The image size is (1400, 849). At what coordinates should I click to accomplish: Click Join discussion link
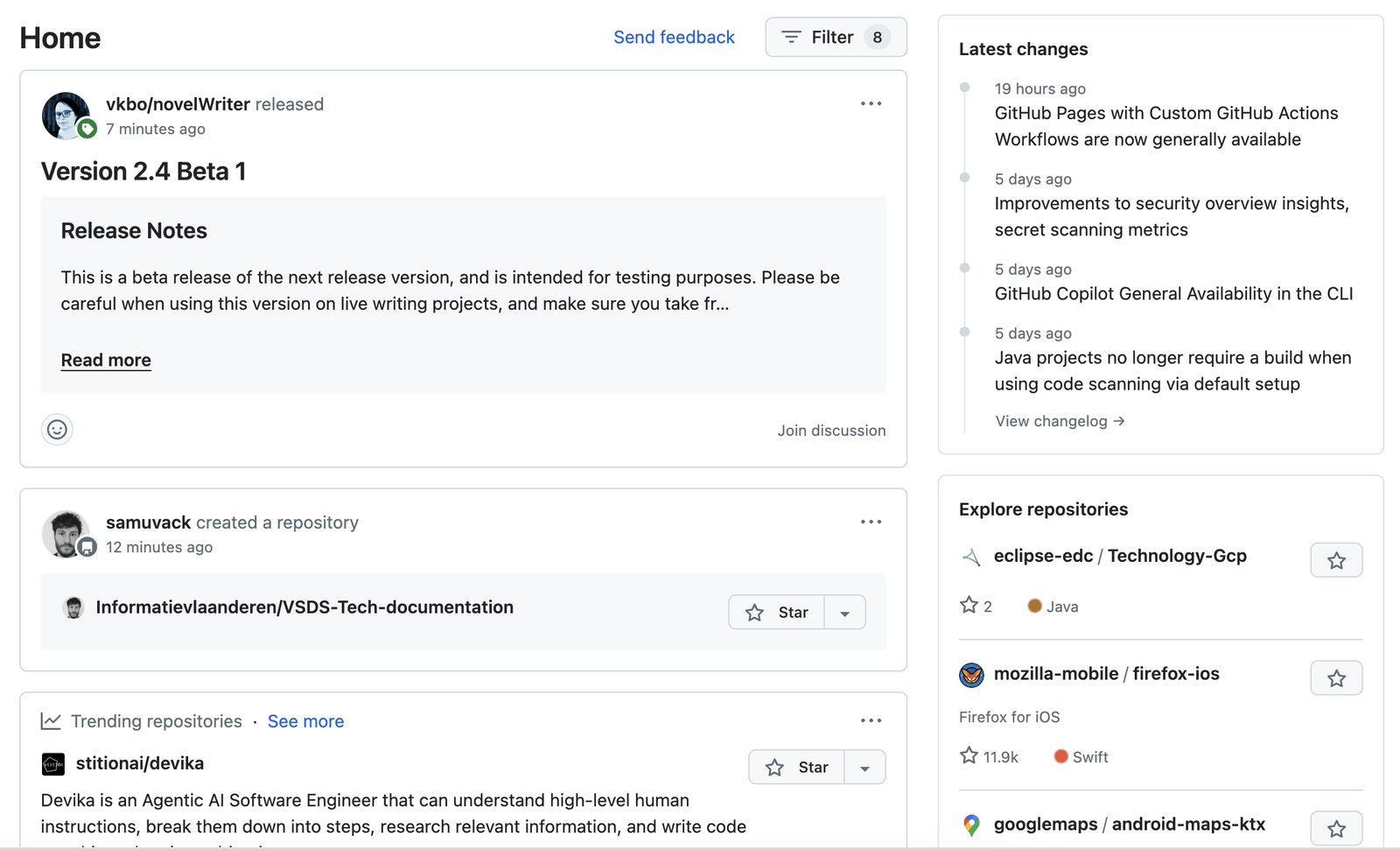[x=831, y=430]
